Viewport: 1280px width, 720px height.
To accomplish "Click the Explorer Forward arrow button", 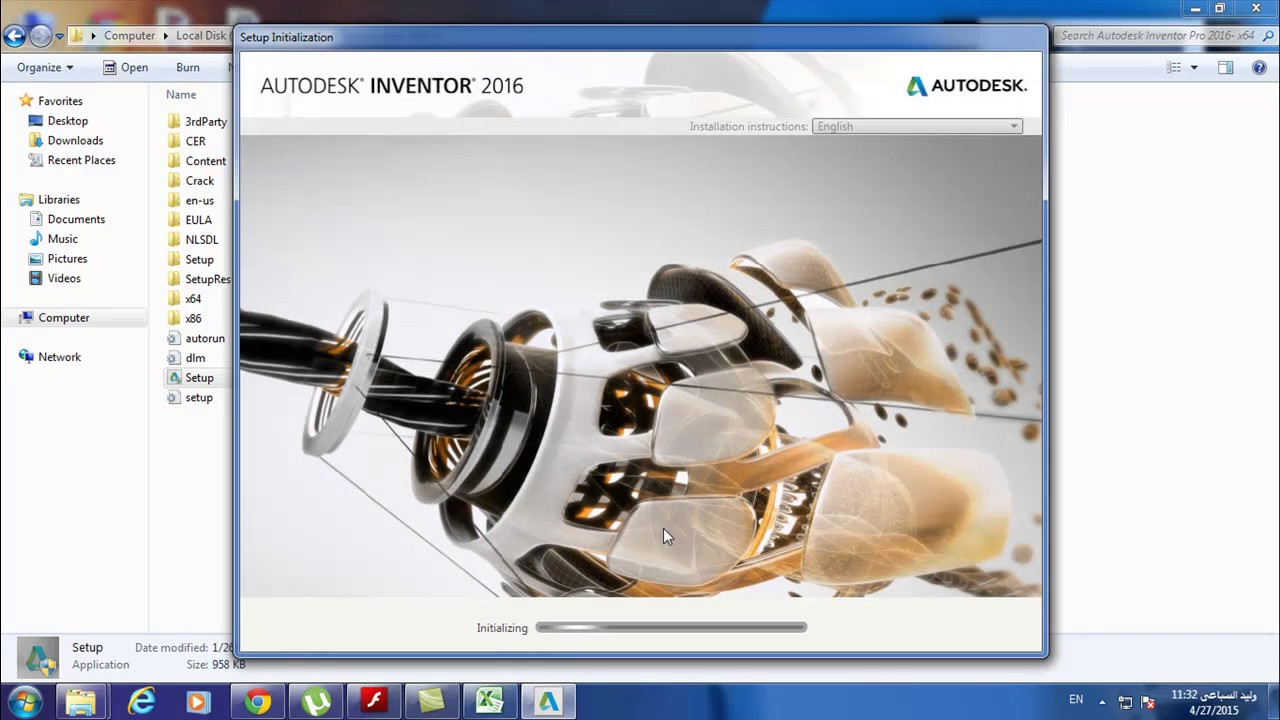I will (40, 36).
